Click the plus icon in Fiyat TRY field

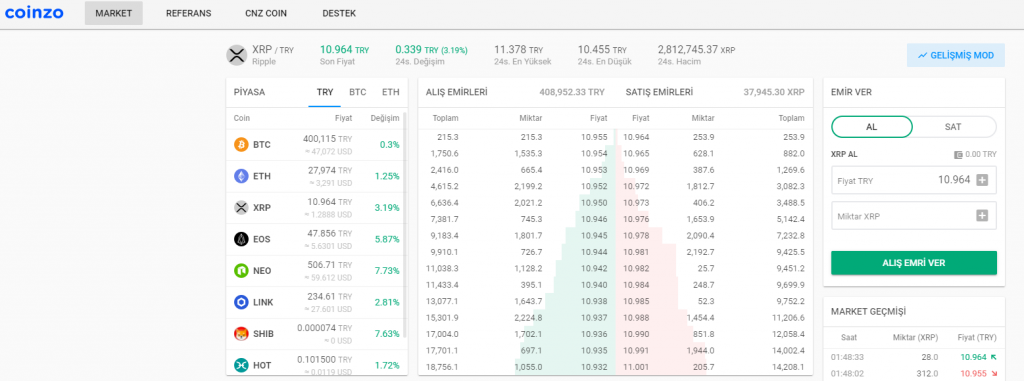tap(982, 180)
